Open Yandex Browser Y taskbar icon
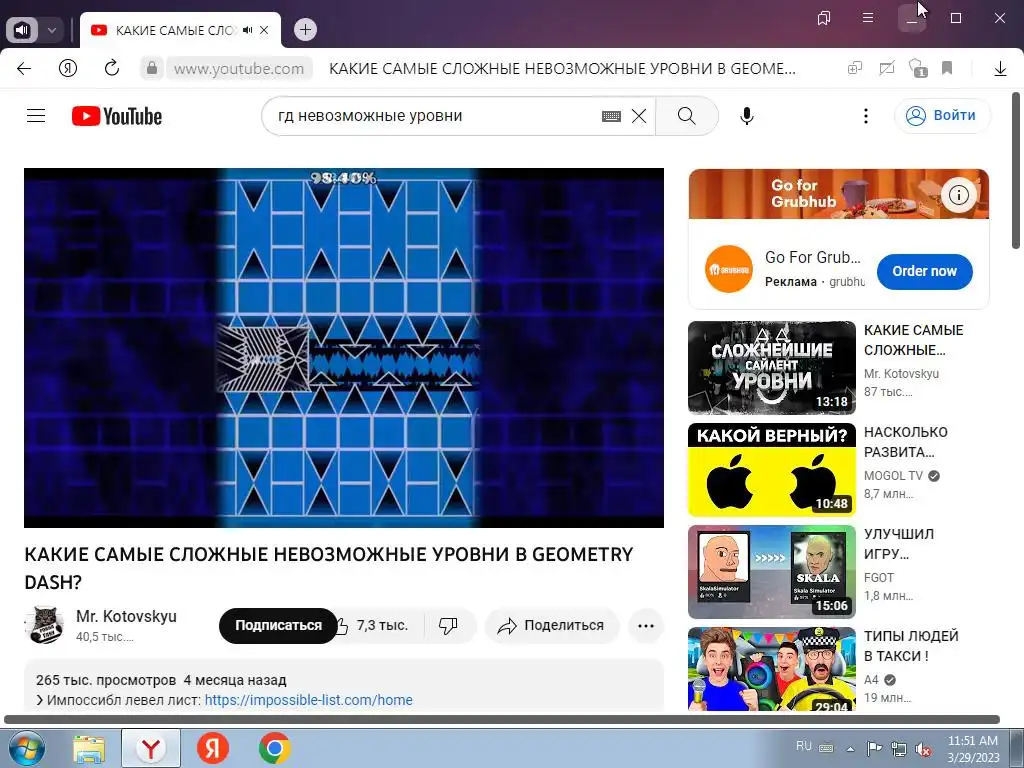The width and height of the screenshot is (1024, 768). [151, 748]
